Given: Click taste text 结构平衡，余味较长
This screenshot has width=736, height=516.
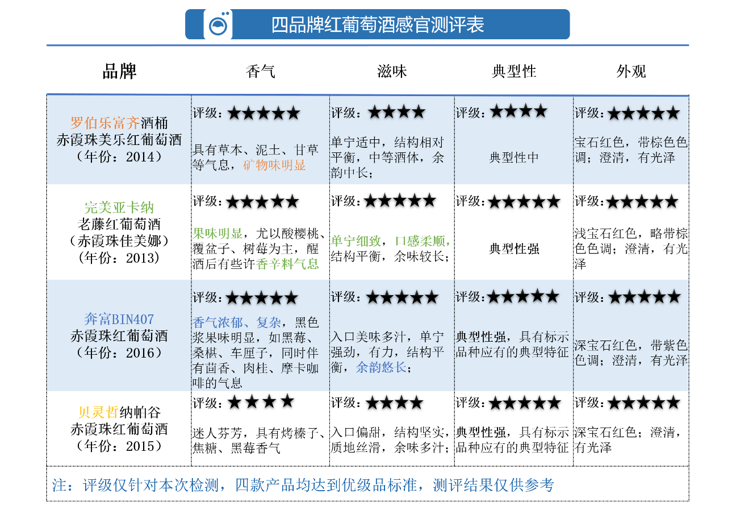Looking at the screenshot, I should pos(391,256).
